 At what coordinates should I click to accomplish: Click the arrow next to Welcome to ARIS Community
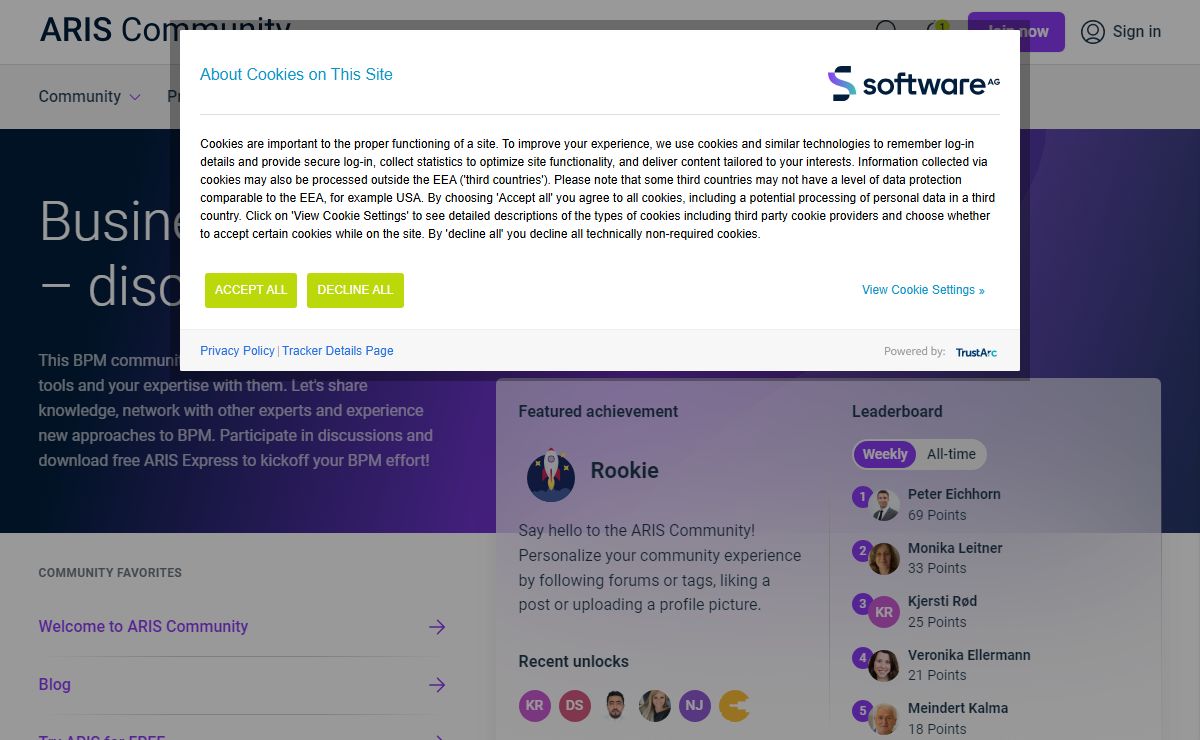(x=437, y=627)
